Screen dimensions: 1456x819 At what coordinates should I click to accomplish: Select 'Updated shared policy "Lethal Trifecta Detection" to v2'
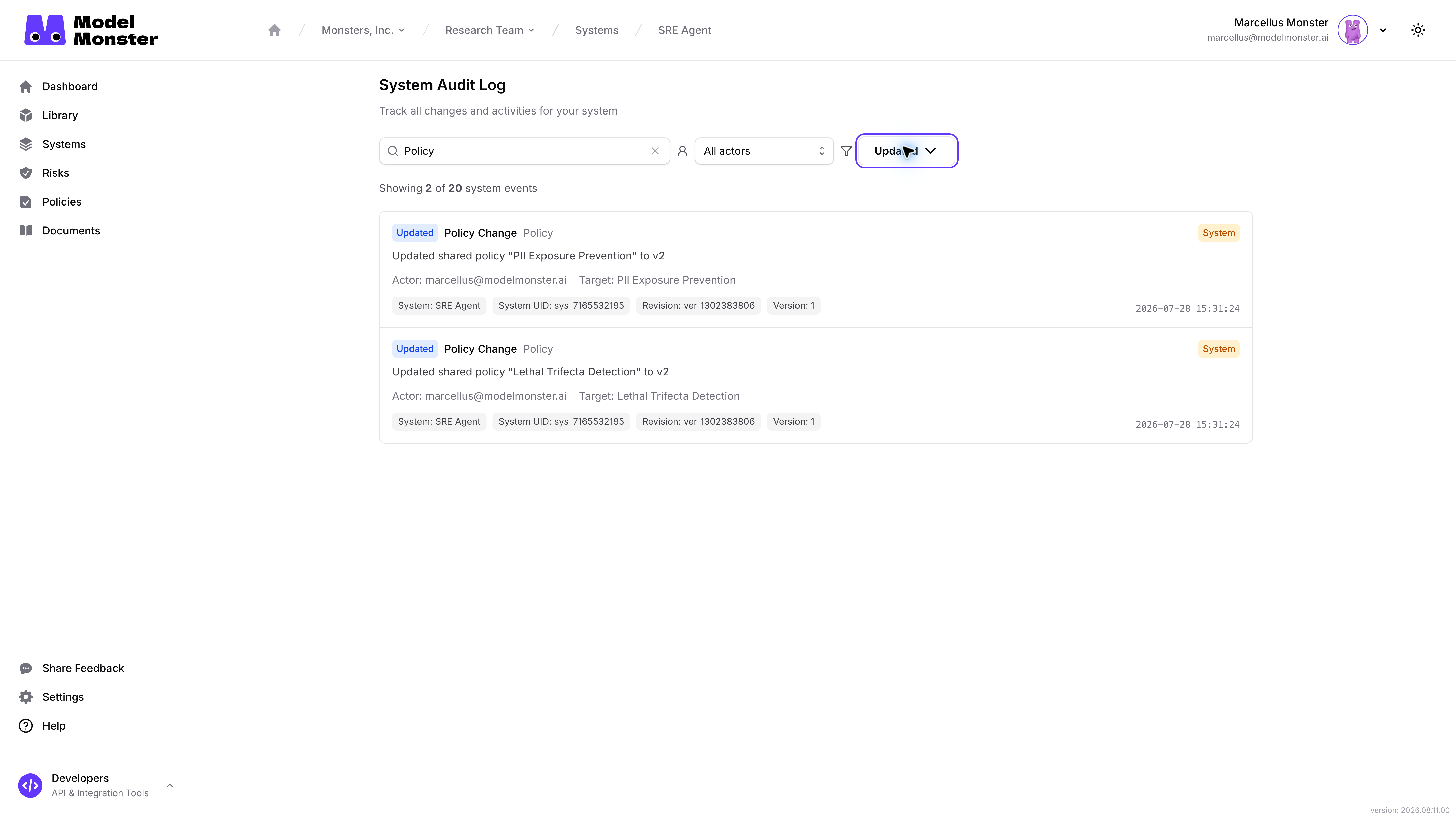[x=530, y=371]
